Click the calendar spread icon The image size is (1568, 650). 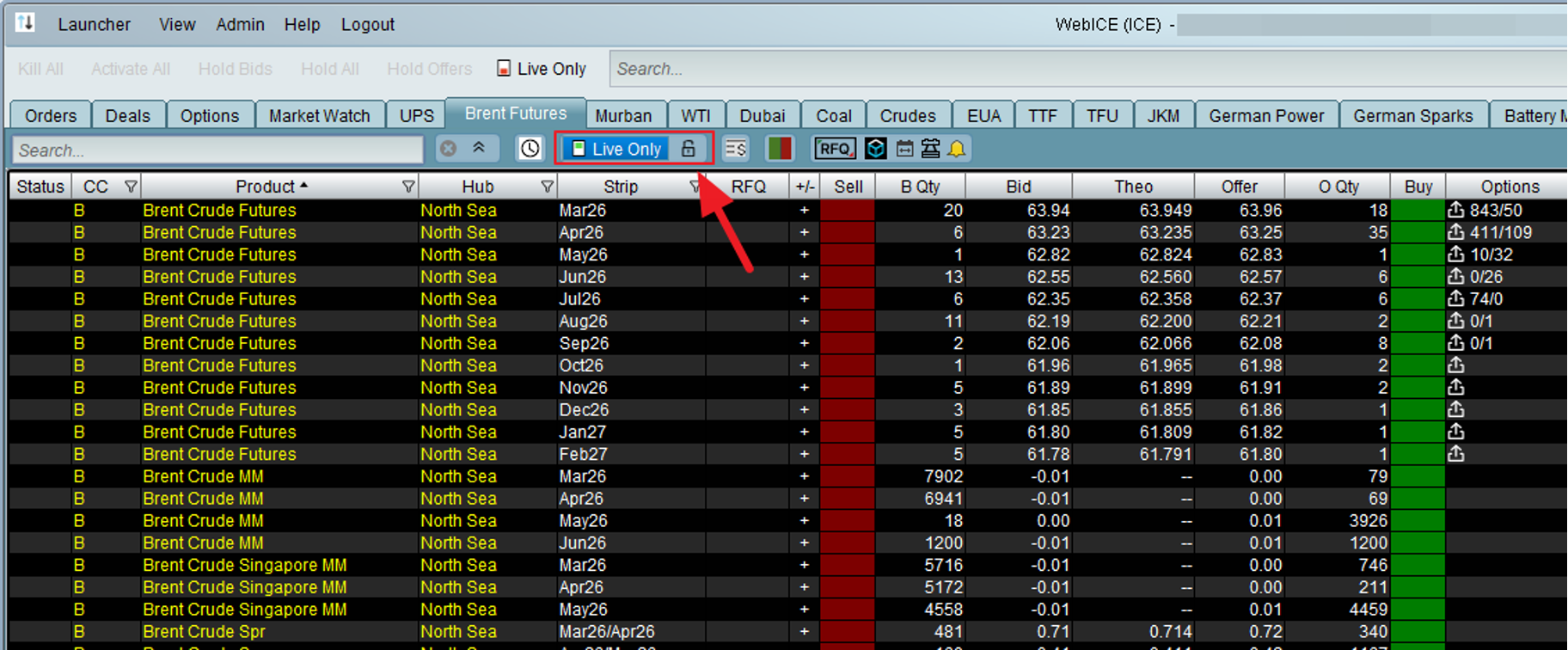point(904,149)
